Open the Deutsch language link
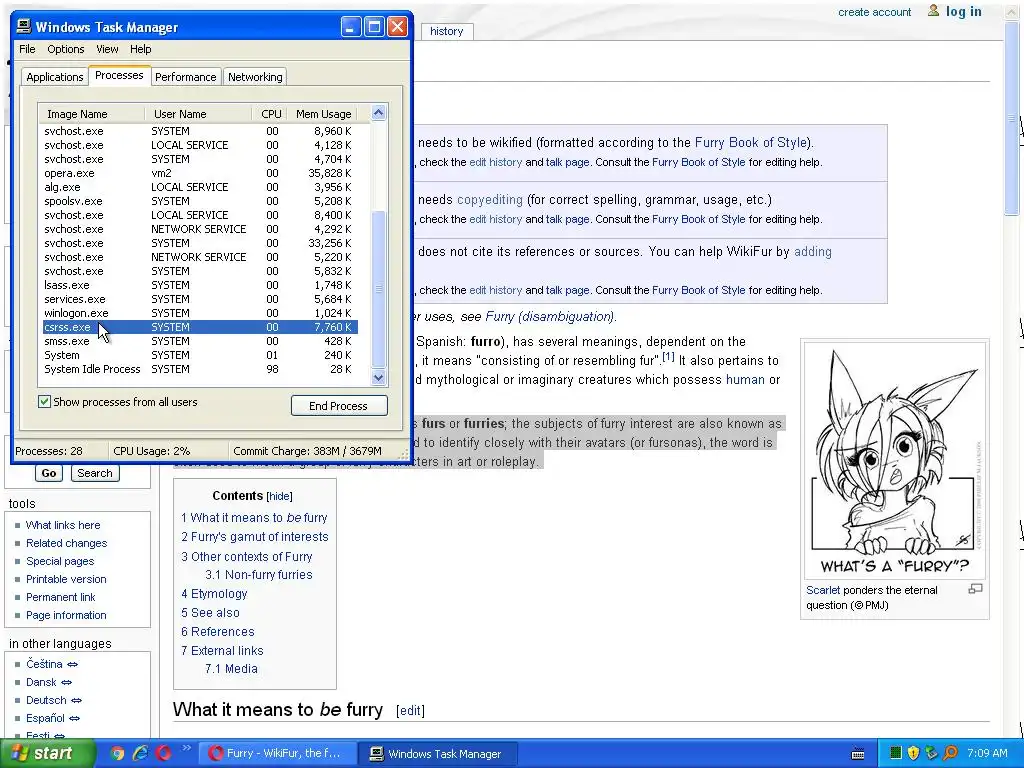This screenshot has width=1024, height=768. [46, 700]
